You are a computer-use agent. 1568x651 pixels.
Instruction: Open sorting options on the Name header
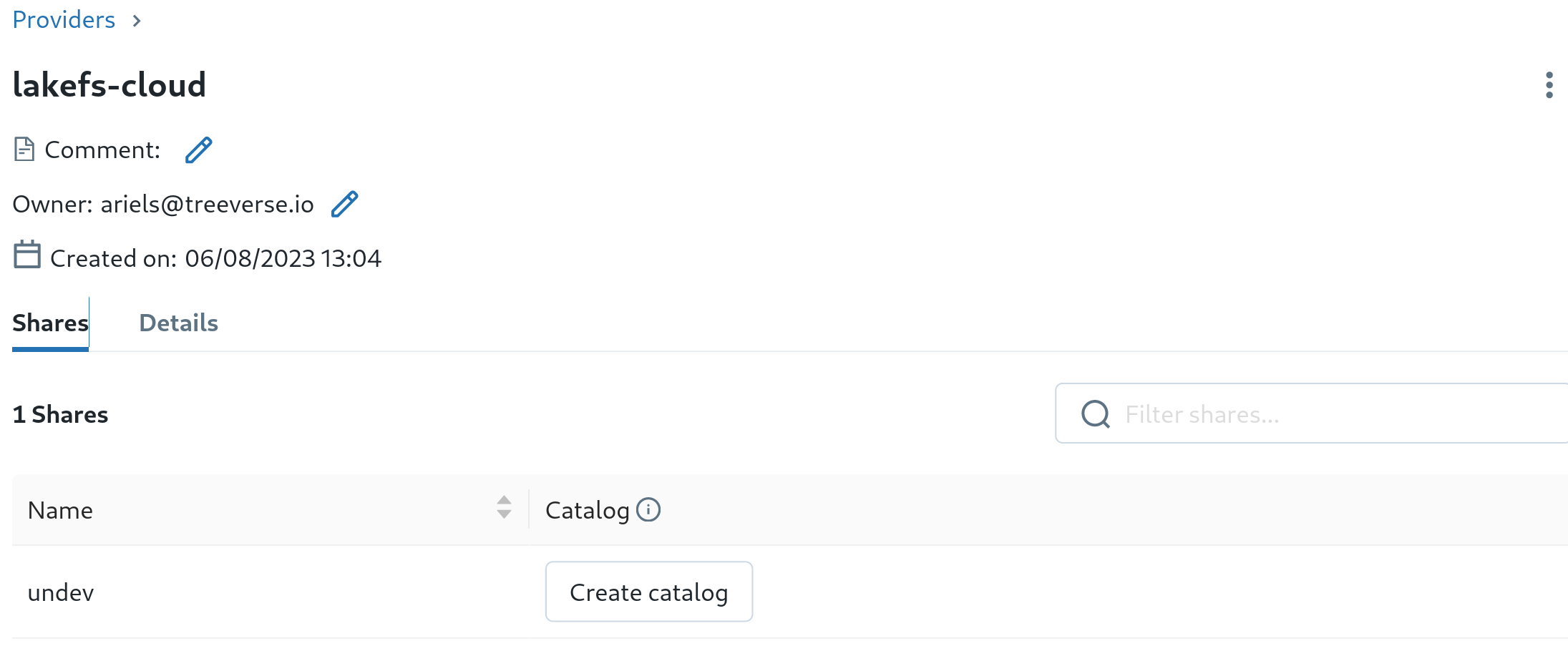tap(505, 509)
